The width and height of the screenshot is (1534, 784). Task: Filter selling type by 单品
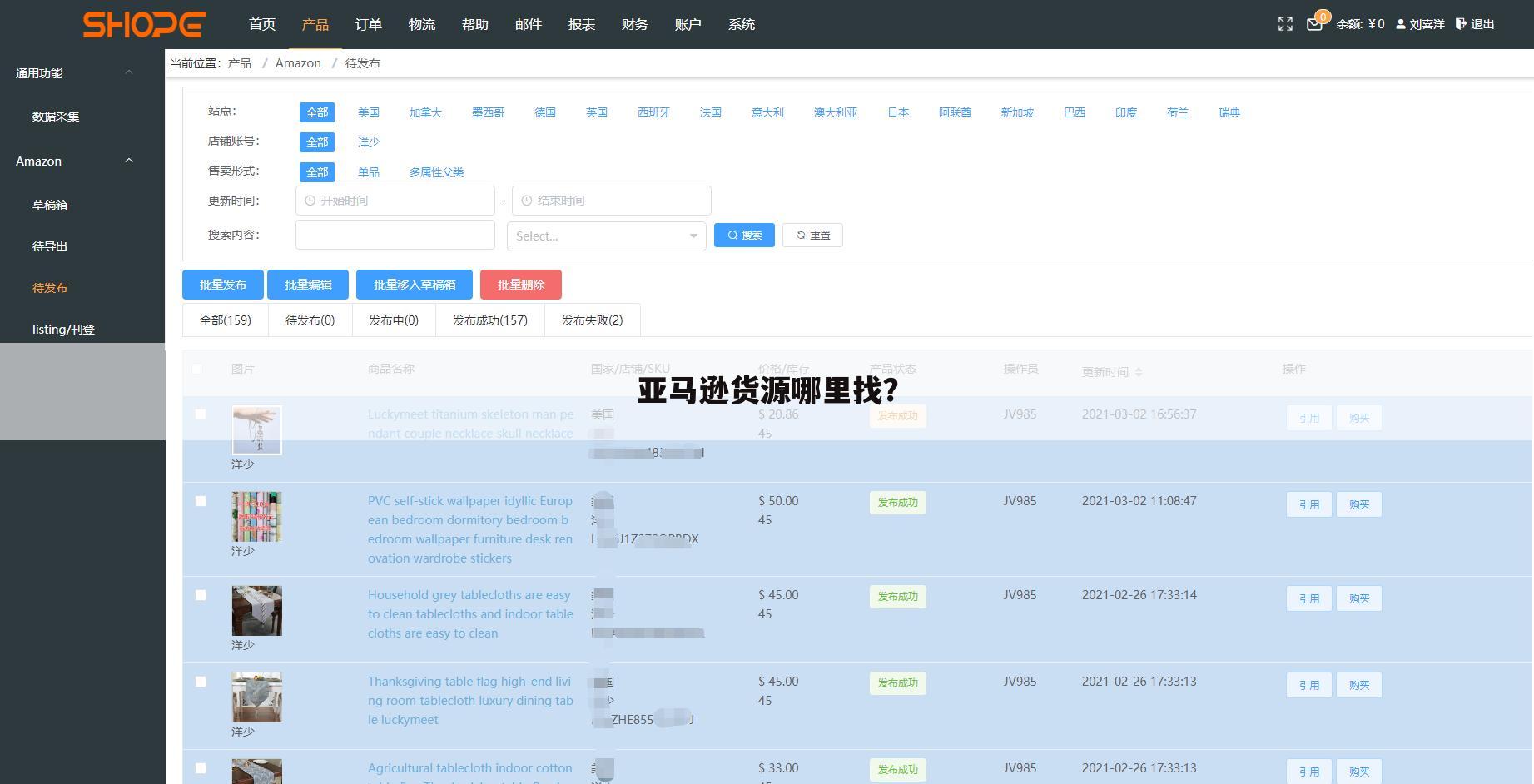pos(369,172)
